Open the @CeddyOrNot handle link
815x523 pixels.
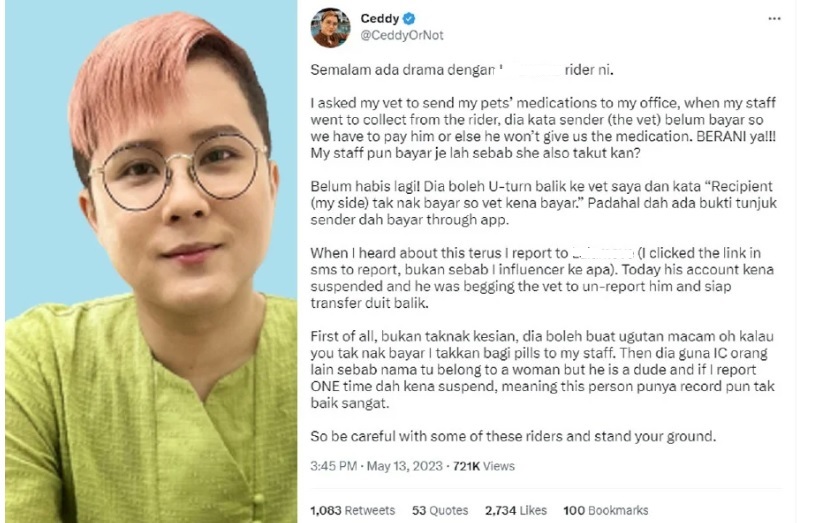(x=402, y=35)
